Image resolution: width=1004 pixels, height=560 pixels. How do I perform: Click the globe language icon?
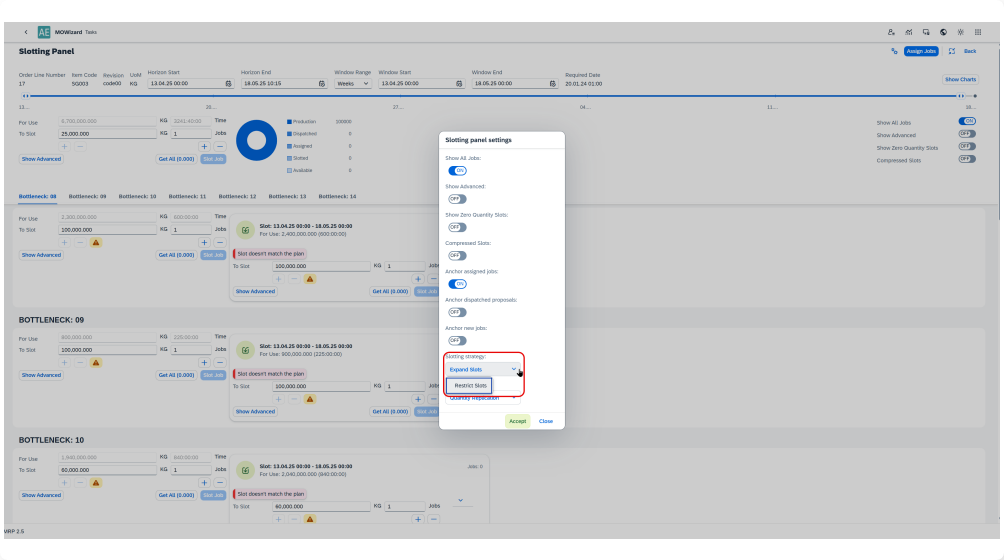point(943,32)
